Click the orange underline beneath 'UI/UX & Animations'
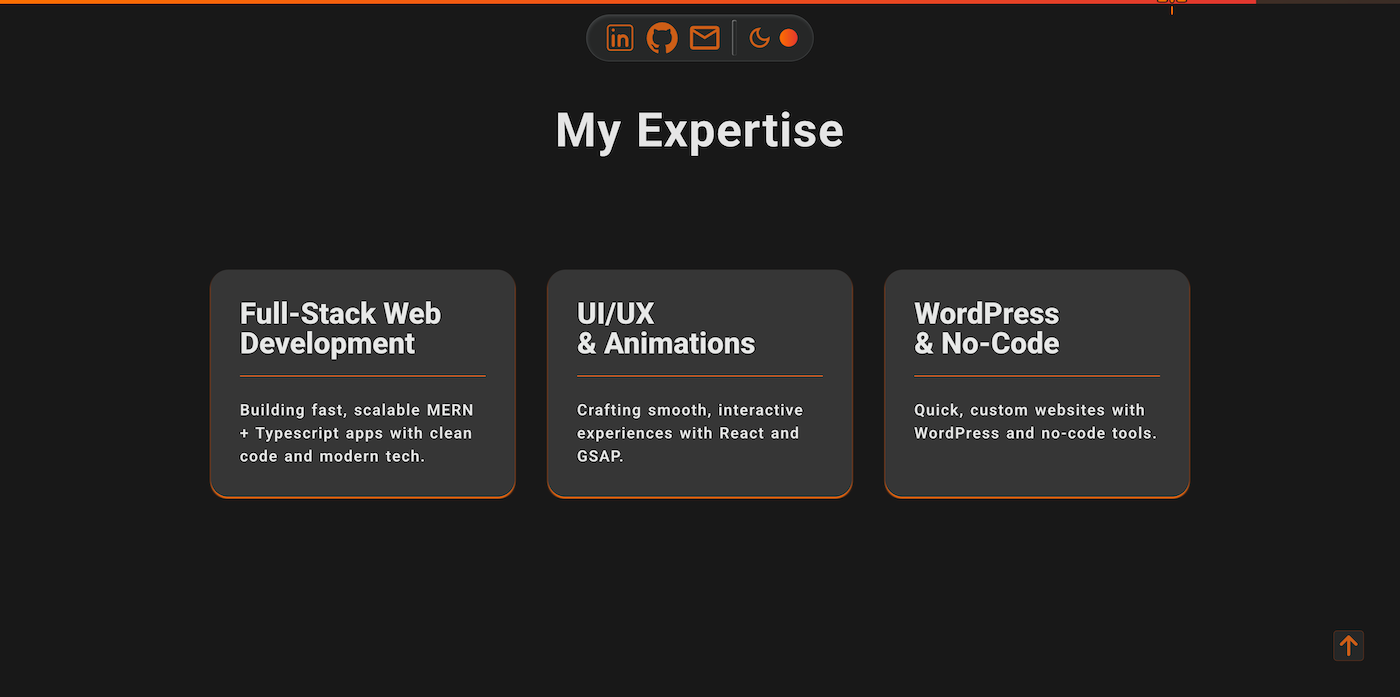Viewport: 1400px width, 697px height. click(699, 375)
